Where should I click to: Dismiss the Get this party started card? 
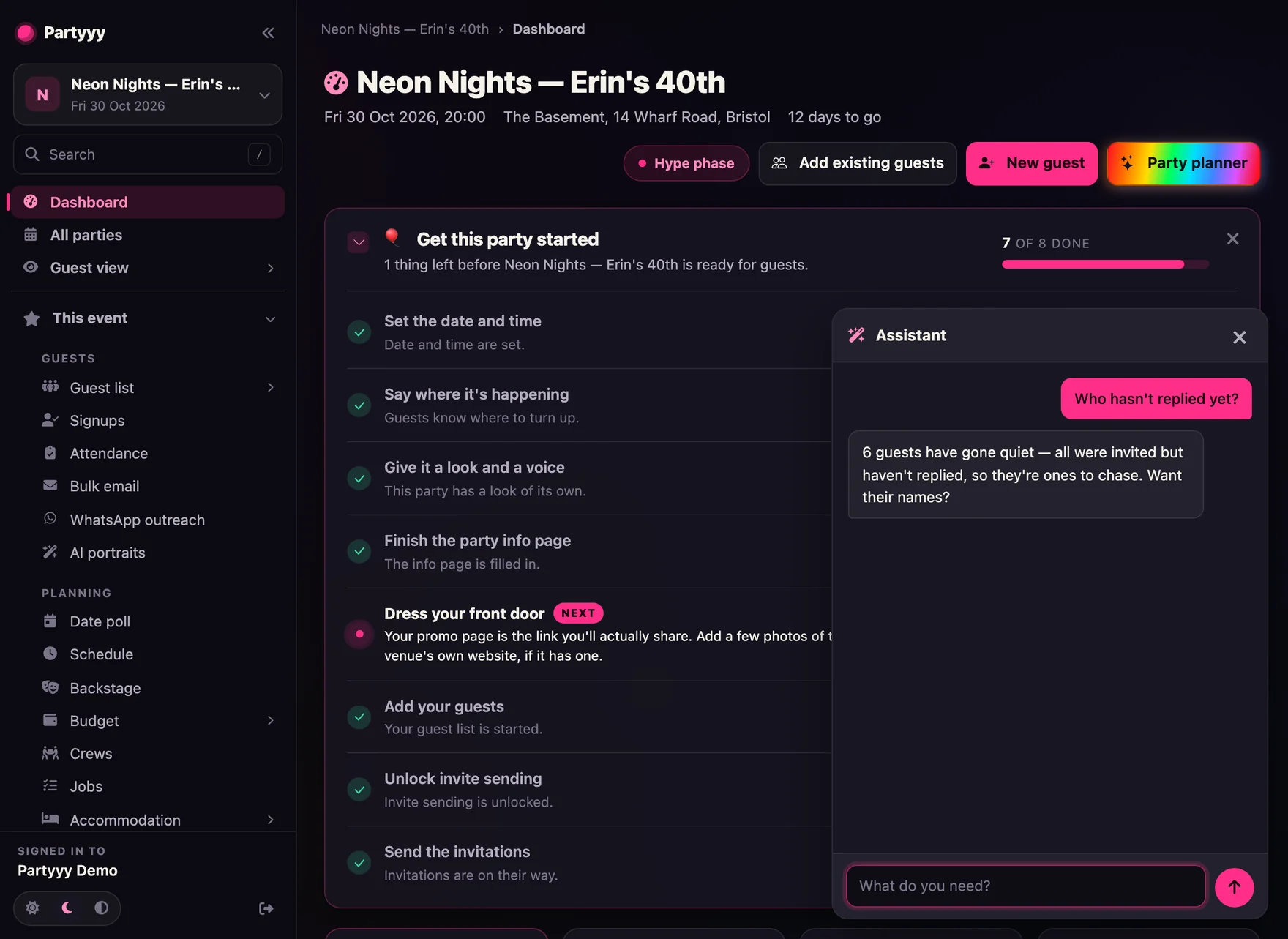1232,239
